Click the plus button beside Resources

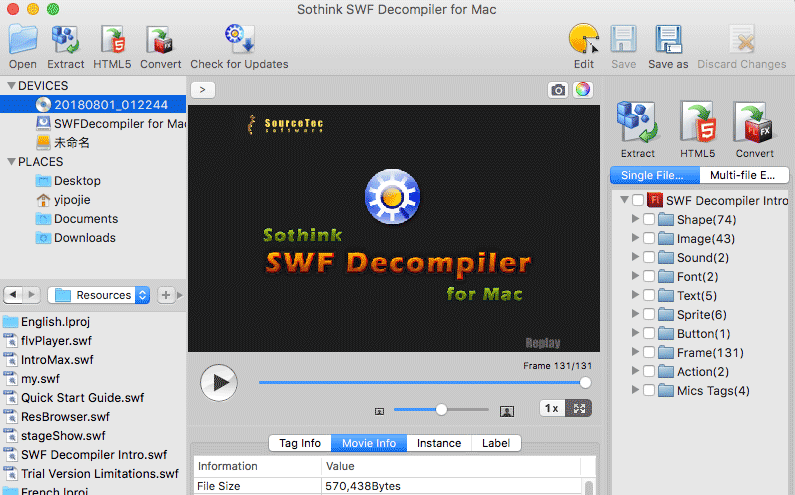tap(166, 294)
